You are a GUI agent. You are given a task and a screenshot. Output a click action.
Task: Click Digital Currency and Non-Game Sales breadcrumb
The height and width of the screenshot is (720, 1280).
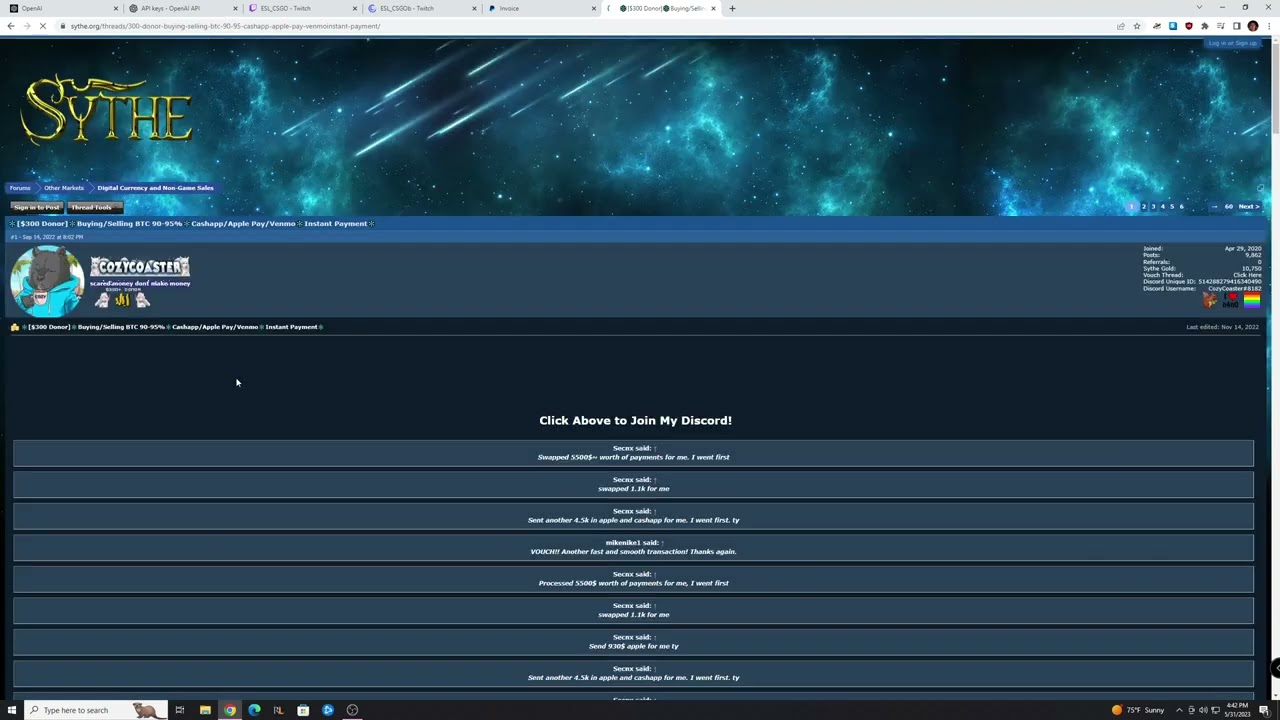tap(155, 188)
